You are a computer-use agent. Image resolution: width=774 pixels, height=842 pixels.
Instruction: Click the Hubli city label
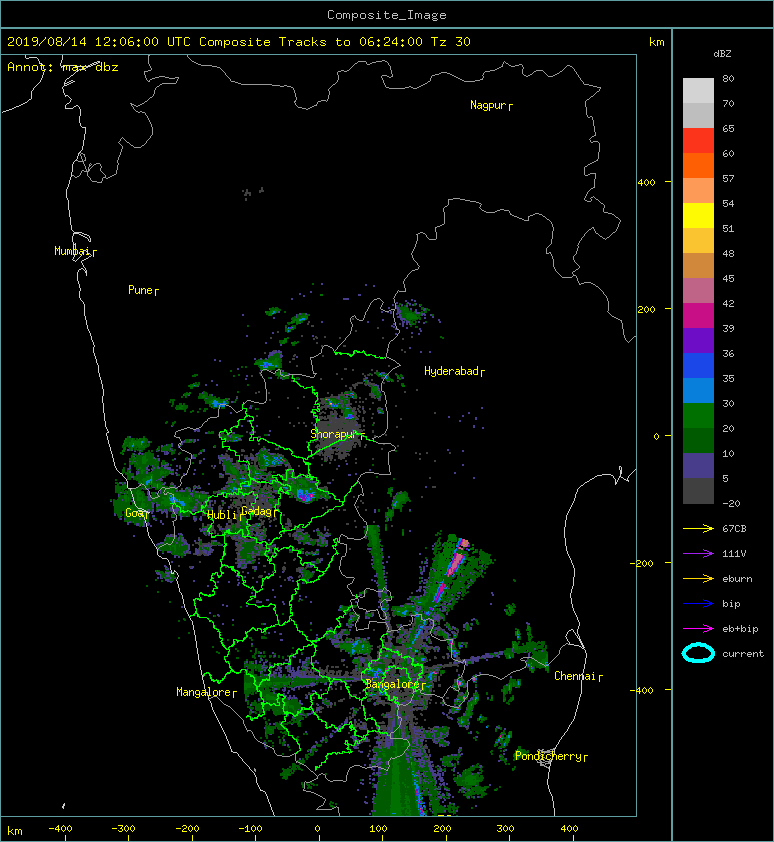click(x=224, y=515)
